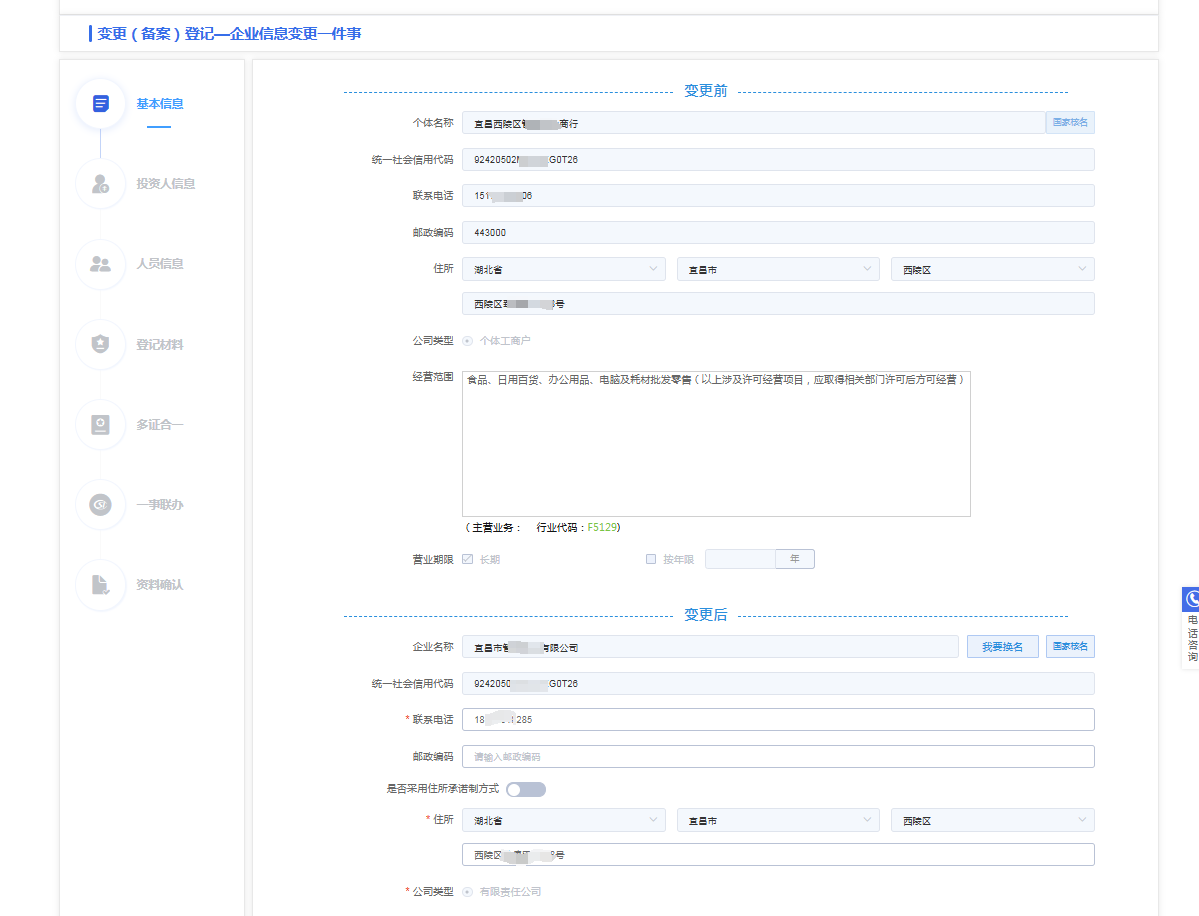Click the 电话咨询 phone icon
This screenshot has width=1199, height=916.
(x=1191, y=599)
